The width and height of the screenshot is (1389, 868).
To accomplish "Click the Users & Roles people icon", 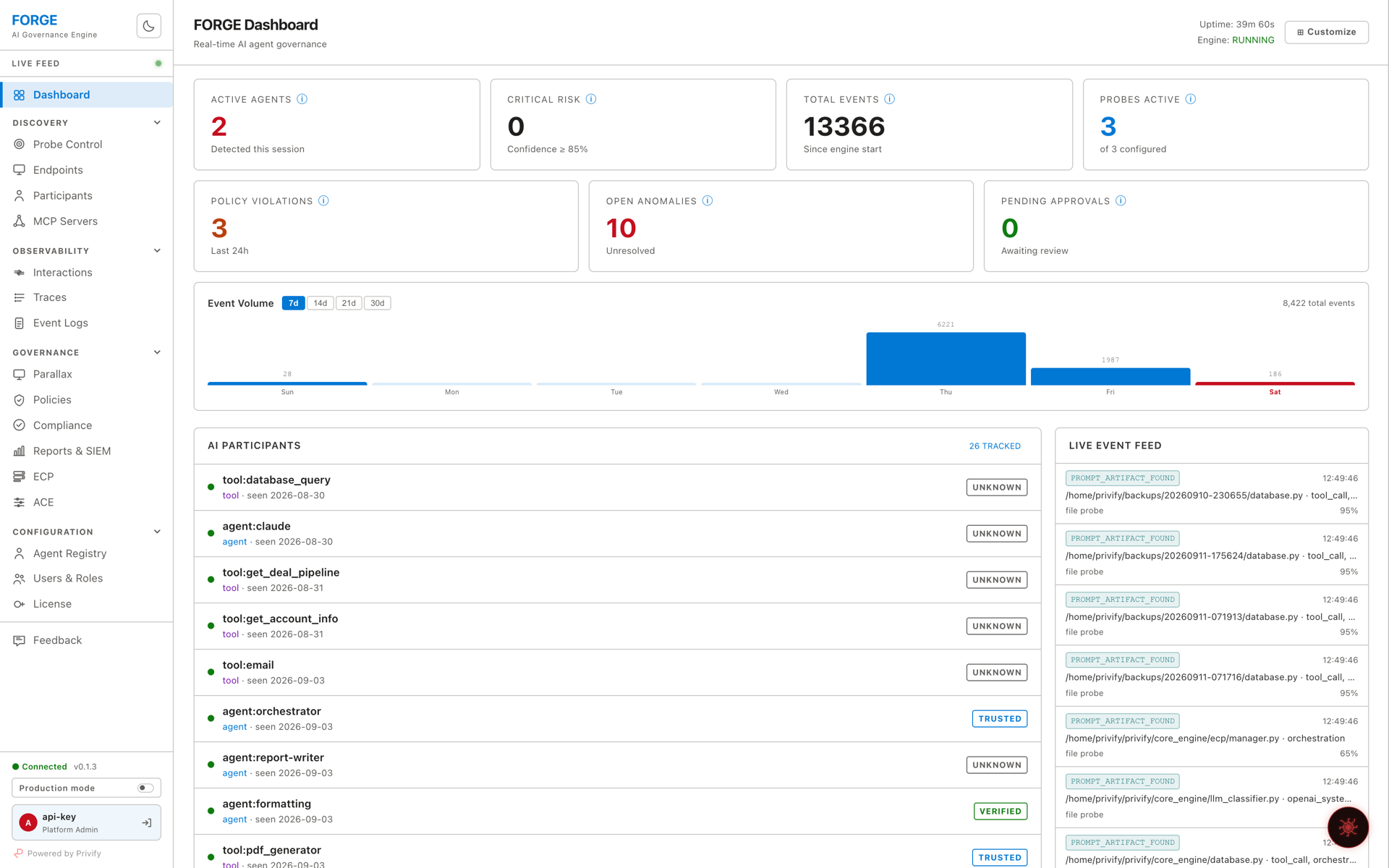I will (20, 579).
